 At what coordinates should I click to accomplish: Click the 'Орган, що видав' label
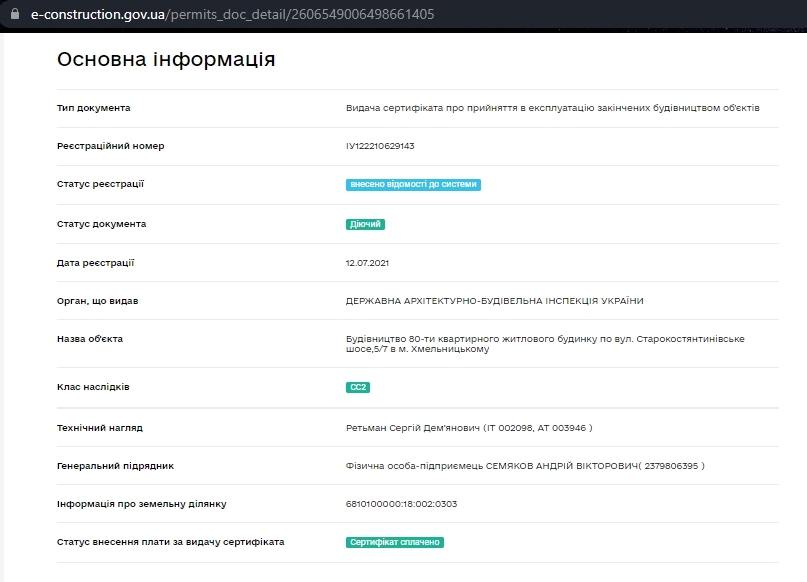(x=97, y=301)
